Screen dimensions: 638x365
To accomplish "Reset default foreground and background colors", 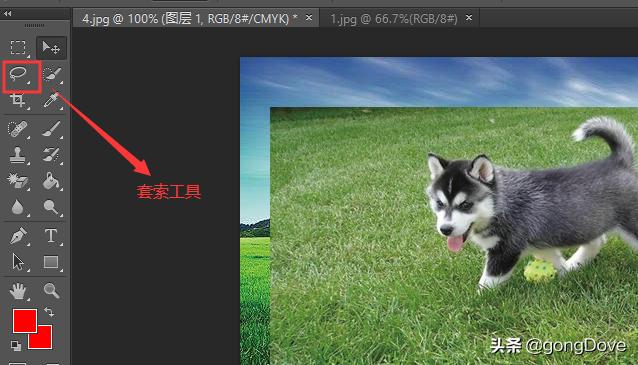I will (16, 345).
